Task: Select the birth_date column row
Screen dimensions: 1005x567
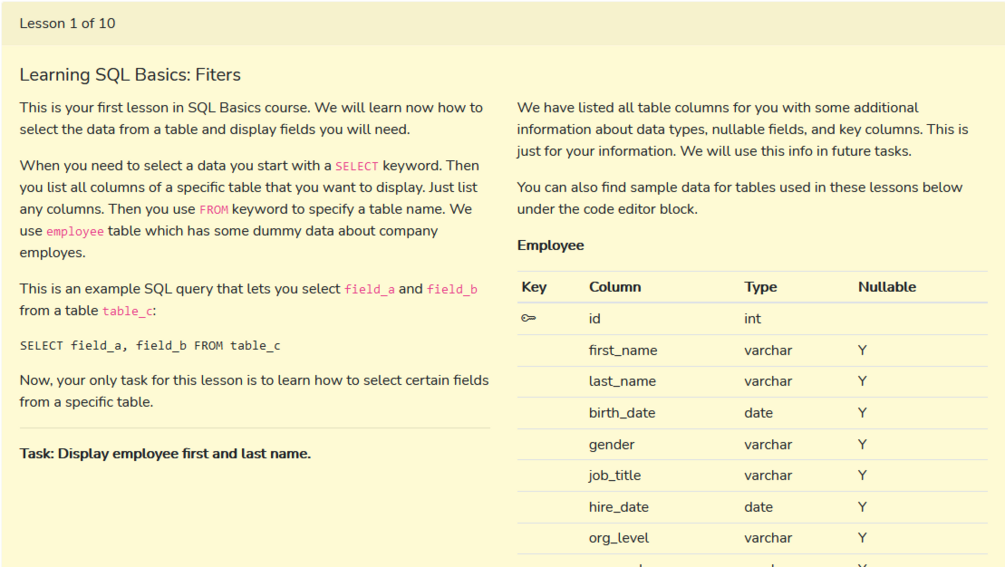Action: [622, 413]
